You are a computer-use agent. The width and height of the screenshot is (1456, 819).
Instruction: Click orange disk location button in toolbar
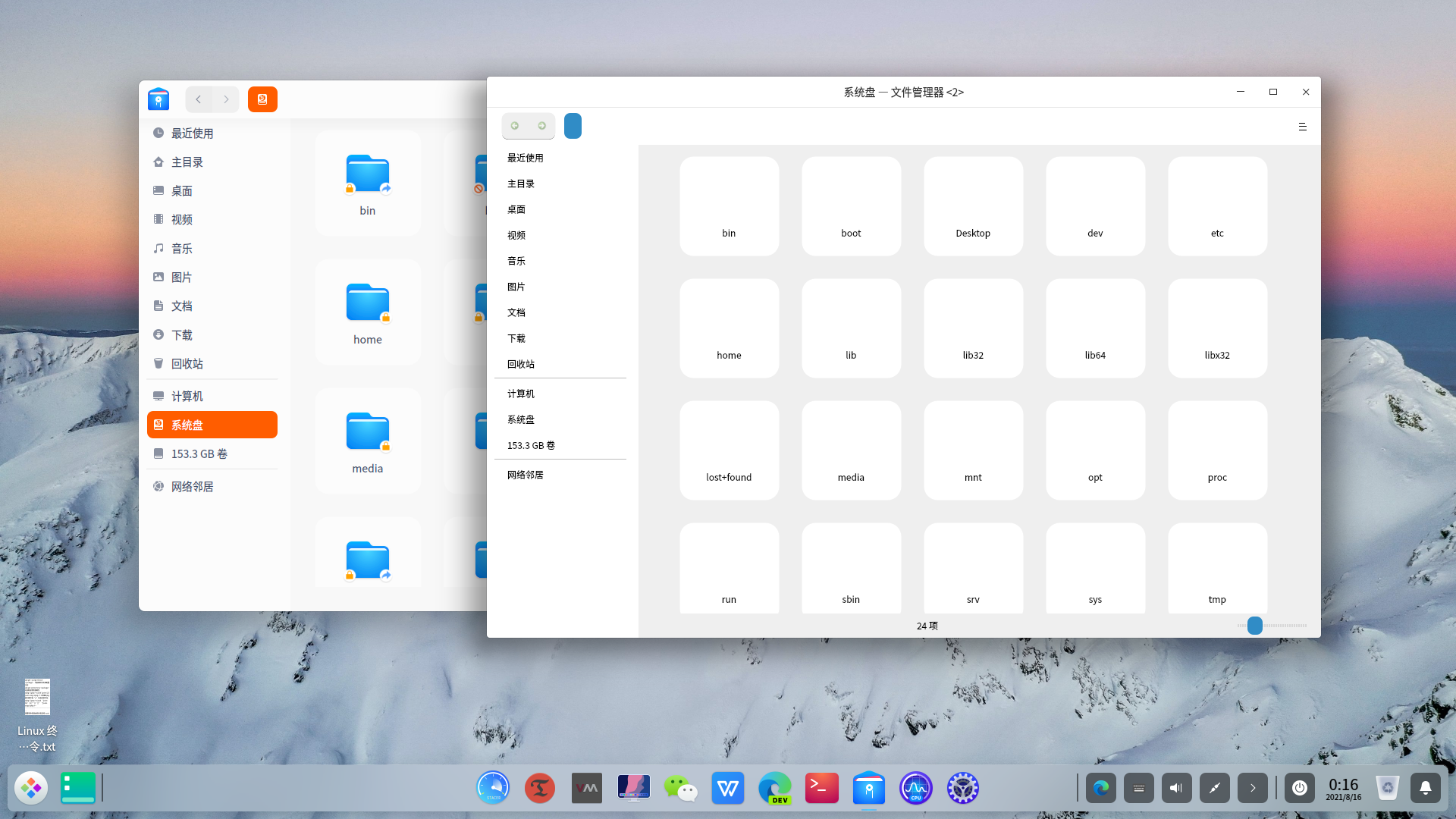pyautogui.click(x=262, y=99)
